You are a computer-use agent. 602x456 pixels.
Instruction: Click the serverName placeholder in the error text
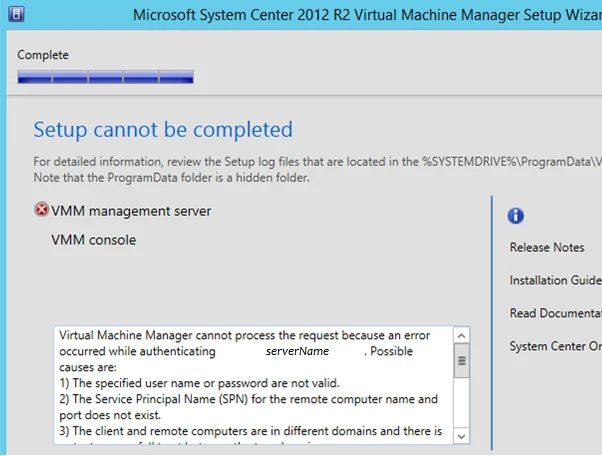pos(297,351)
